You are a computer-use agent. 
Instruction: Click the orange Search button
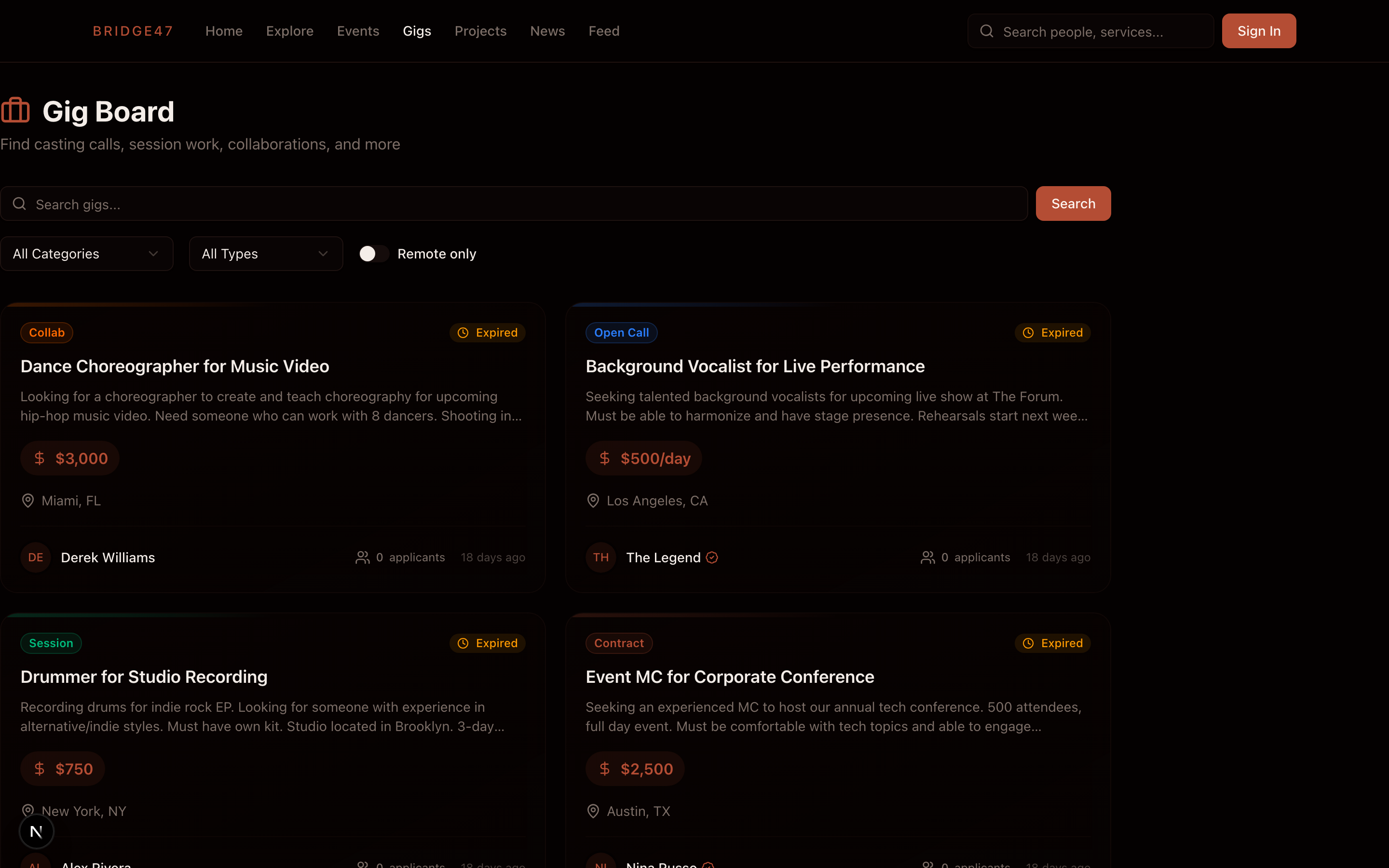[x=1073, y=204]
